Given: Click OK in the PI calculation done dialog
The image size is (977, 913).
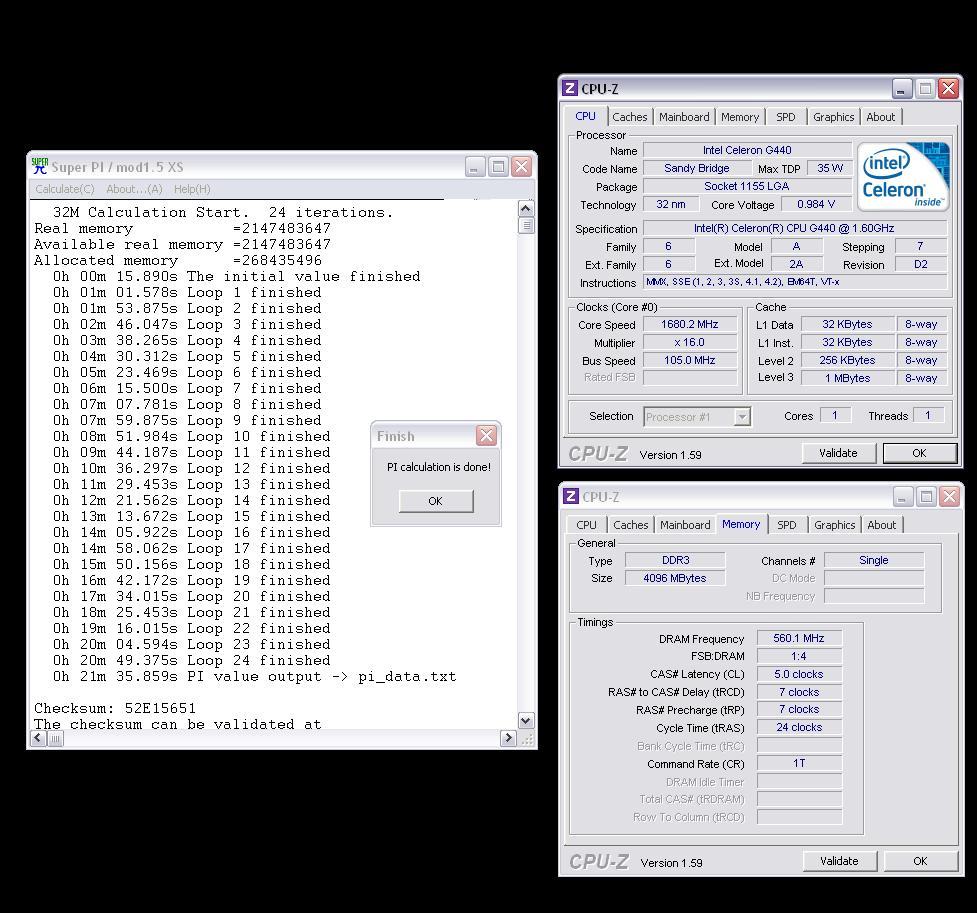Looking at the screenshot, I should pyautogui.click(x=436, y=500).
